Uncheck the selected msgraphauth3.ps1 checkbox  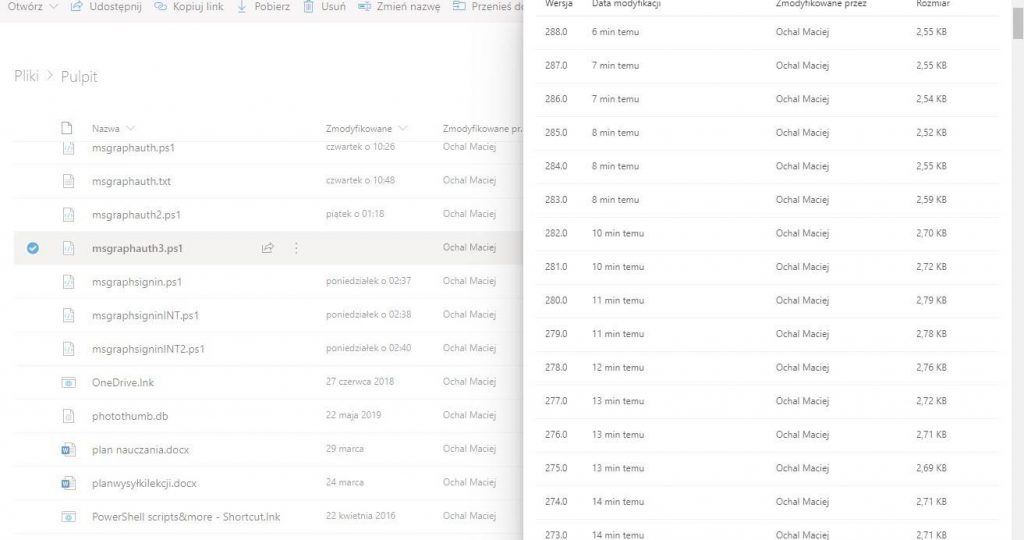[x=32, y=248]
